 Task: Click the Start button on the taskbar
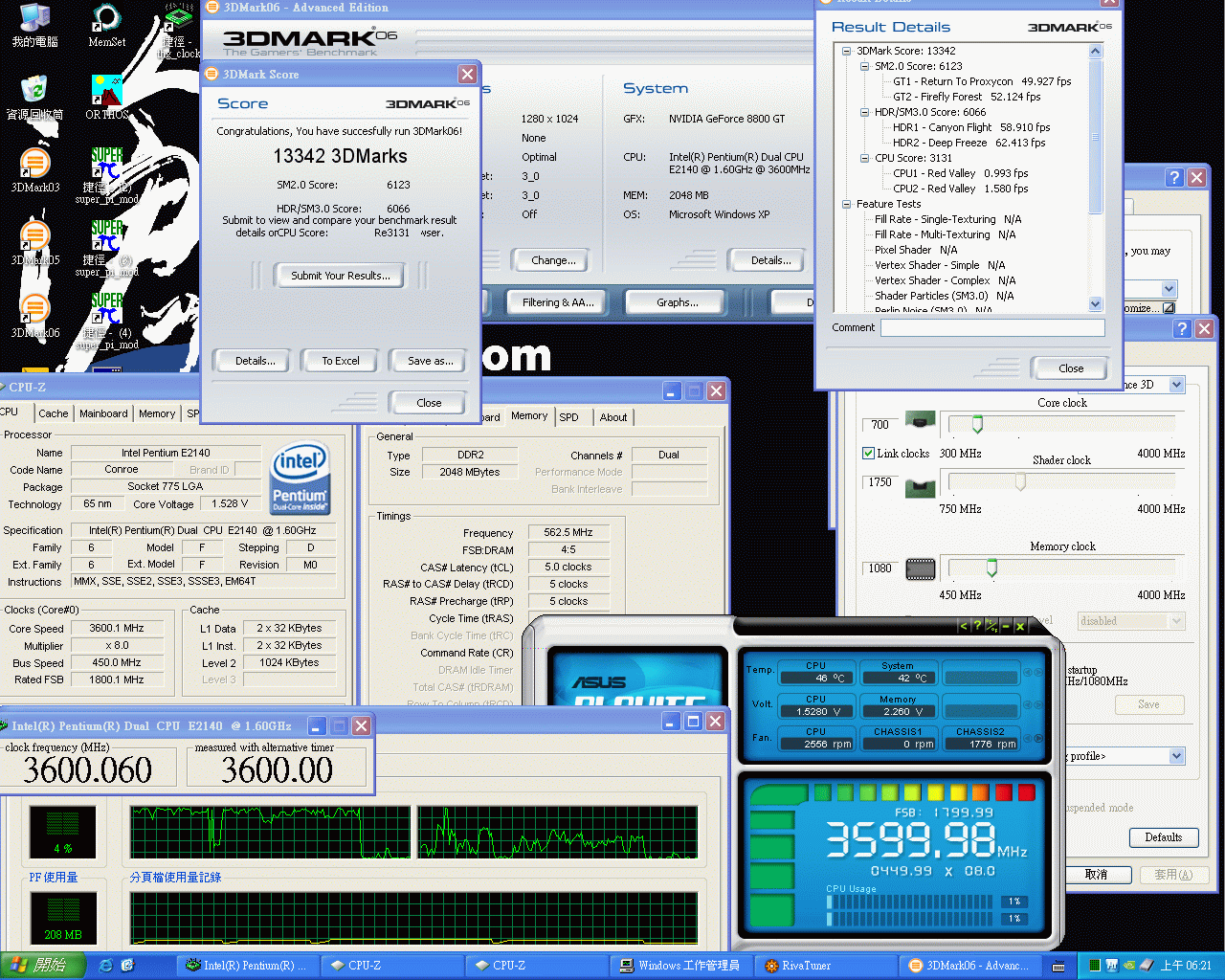43,966
